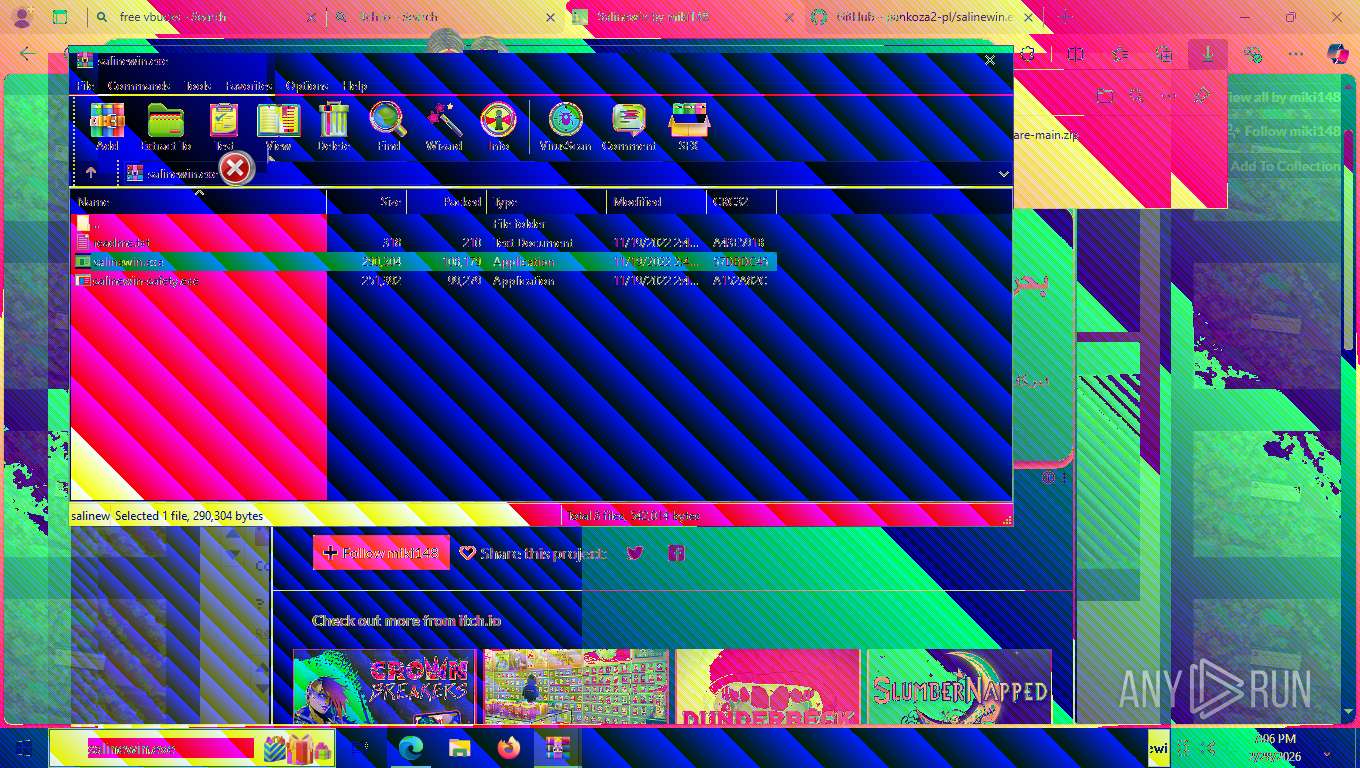Open Edge Settings and more menu
This screenshot has height=768, width=1360.
click(x=1296, y=54)
